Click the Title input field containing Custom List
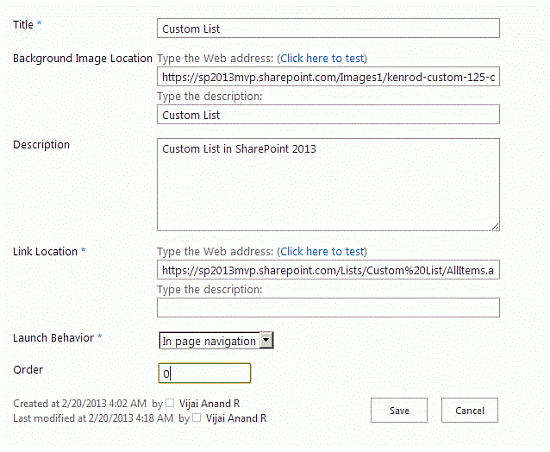The image size is (550, 452). click(x=328, y=28)
